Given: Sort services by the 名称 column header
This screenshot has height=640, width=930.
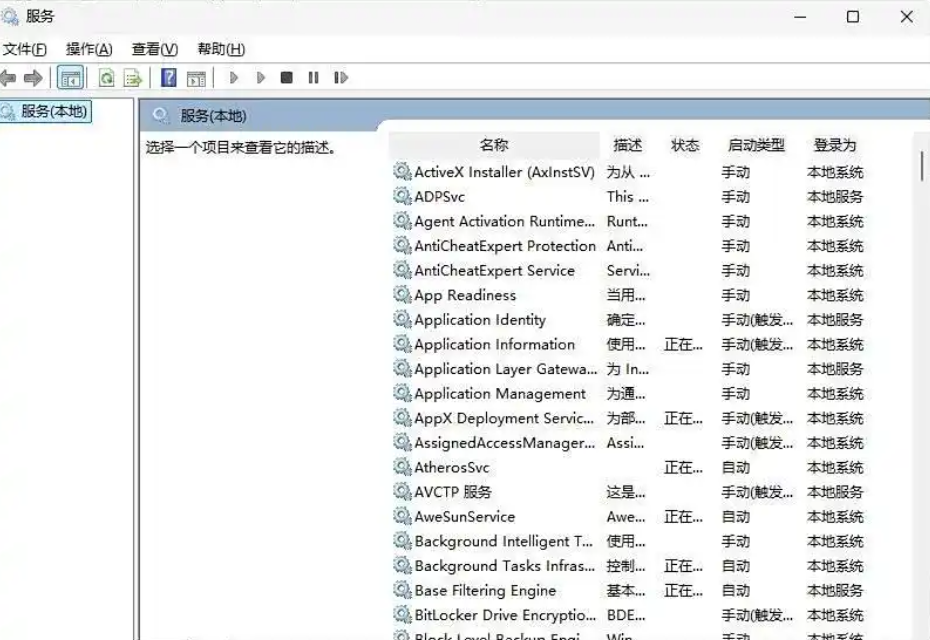Looking at the screenshot, I should [494, 146].
